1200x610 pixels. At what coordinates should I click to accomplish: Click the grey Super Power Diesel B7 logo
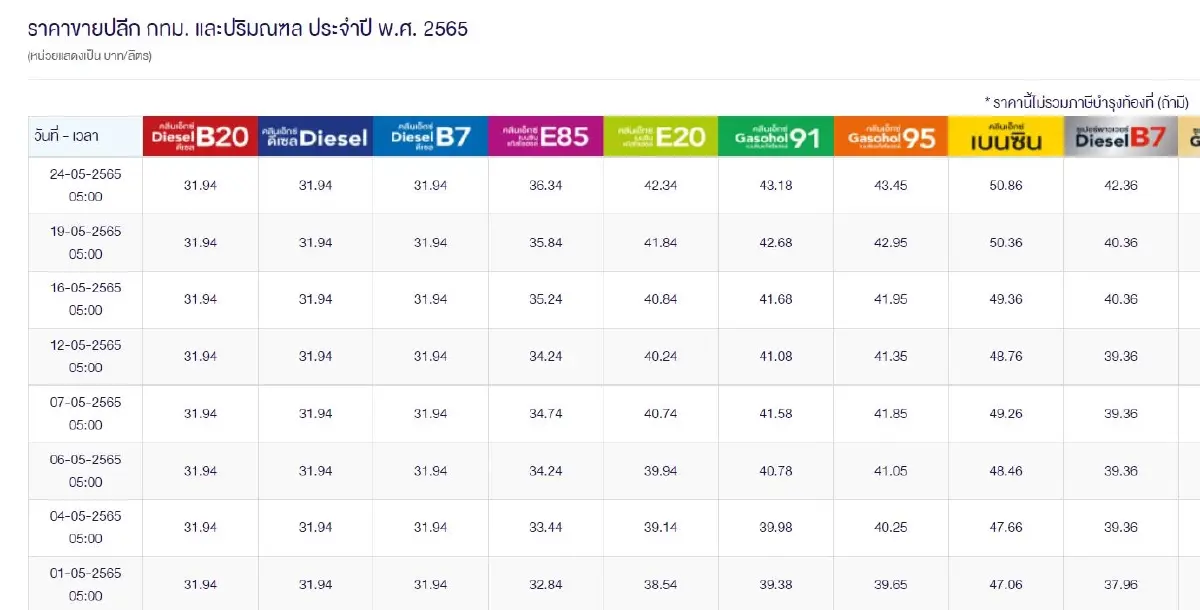coord(1121,136)
